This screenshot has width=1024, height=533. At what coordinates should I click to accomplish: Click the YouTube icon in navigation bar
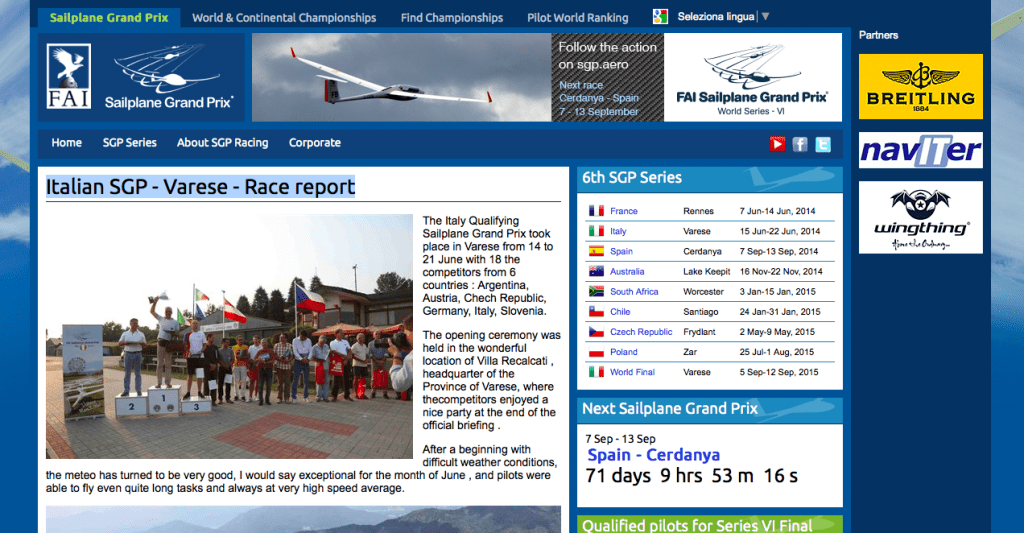pos(777,144)
